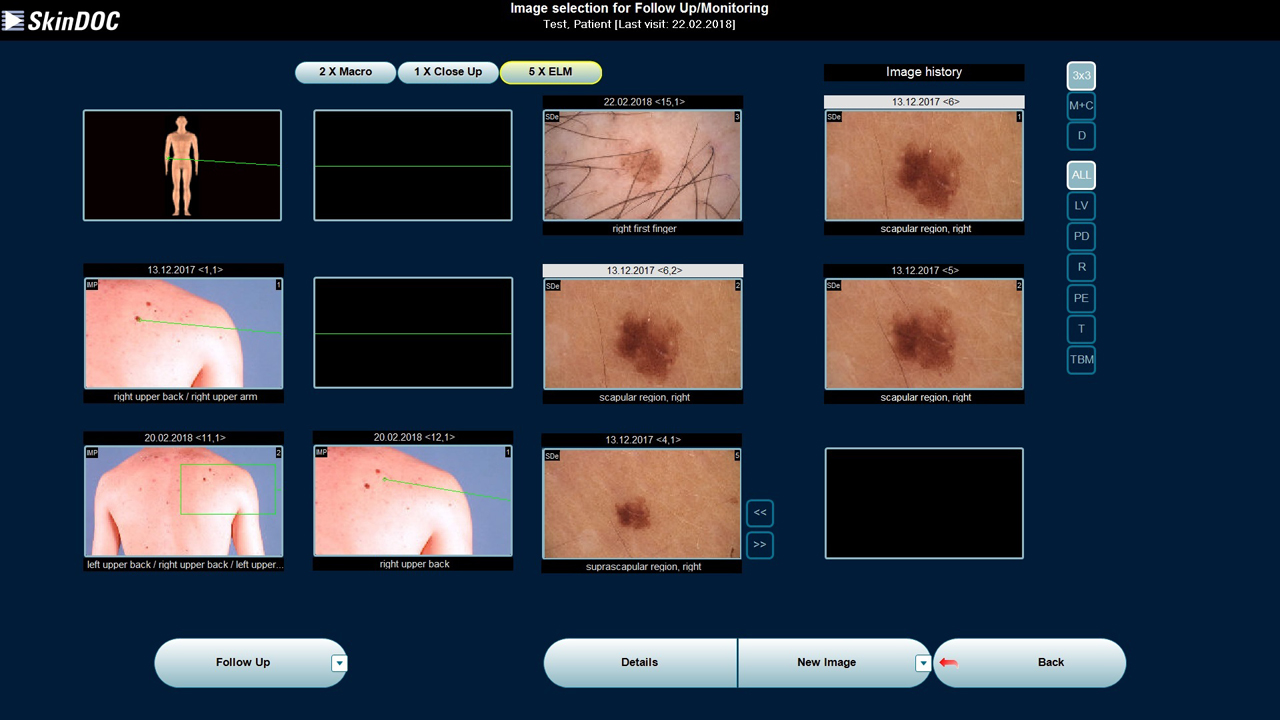Image resolution: width=1280 pixels, height=720 pixels.
Task: Open the Follow Up dropdown arrow
Action: click(339, 663)
